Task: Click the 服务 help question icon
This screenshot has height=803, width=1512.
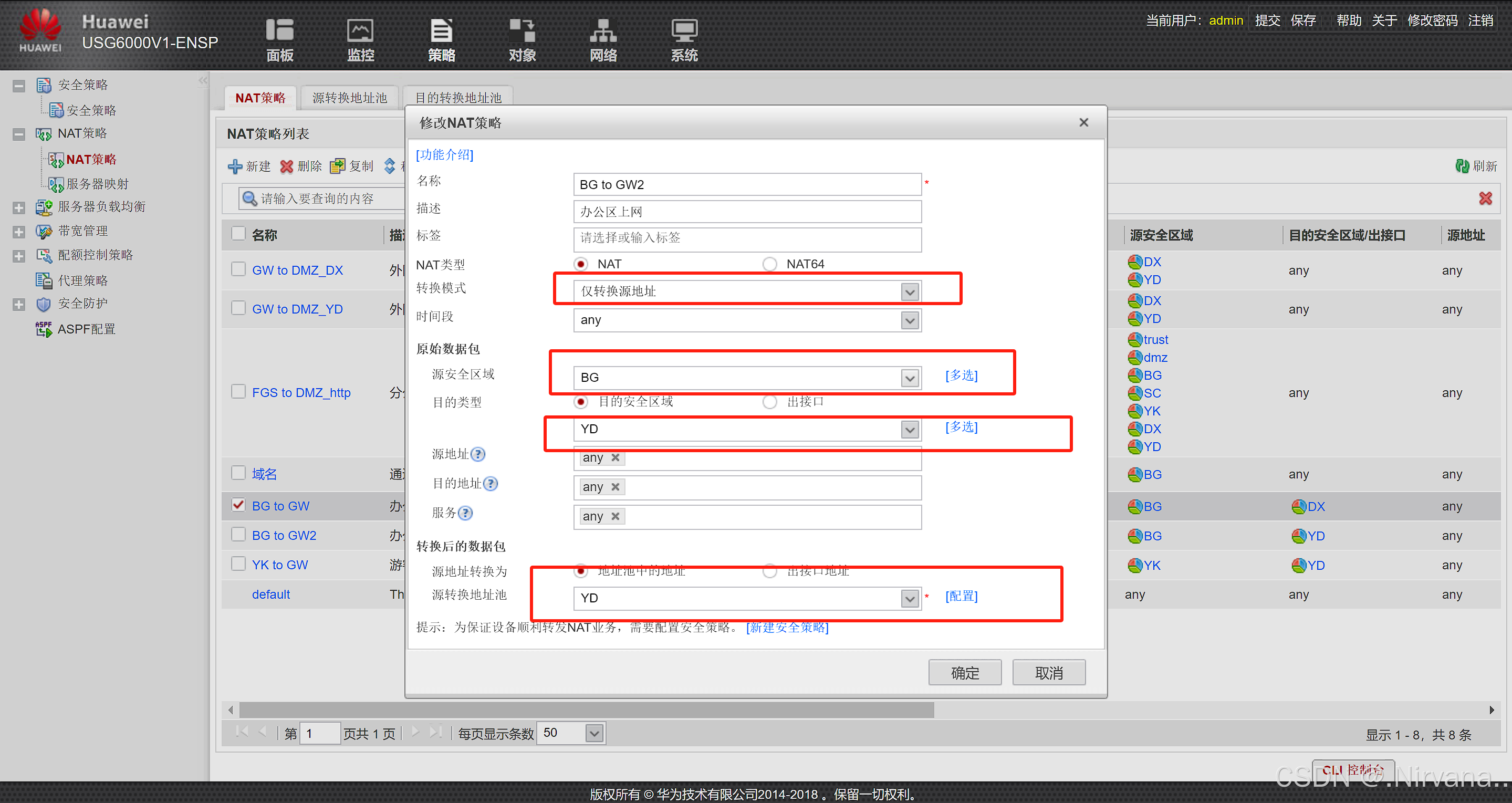Action: tap(465, 513)
